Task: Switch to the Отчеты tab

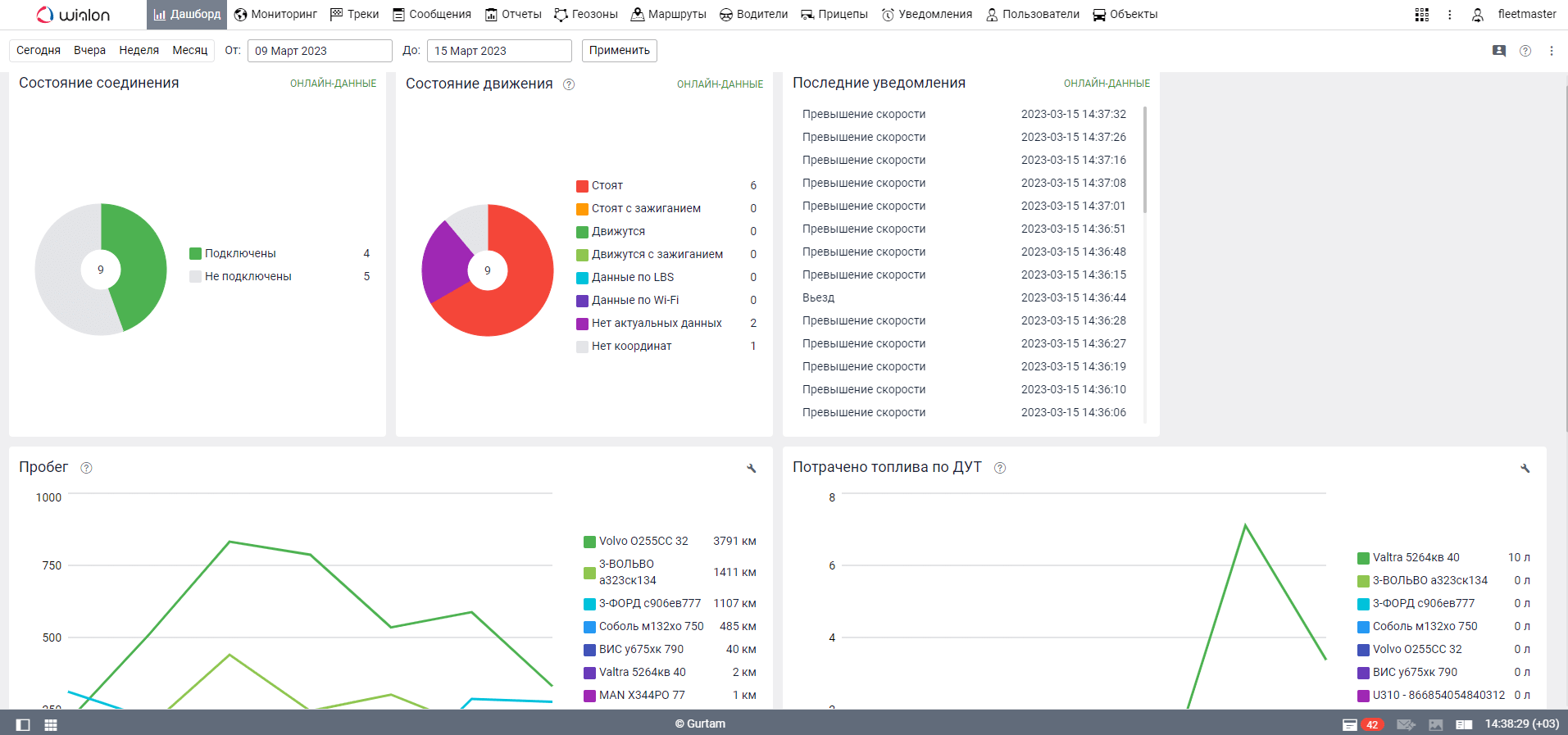Action: tap(513, 15)
